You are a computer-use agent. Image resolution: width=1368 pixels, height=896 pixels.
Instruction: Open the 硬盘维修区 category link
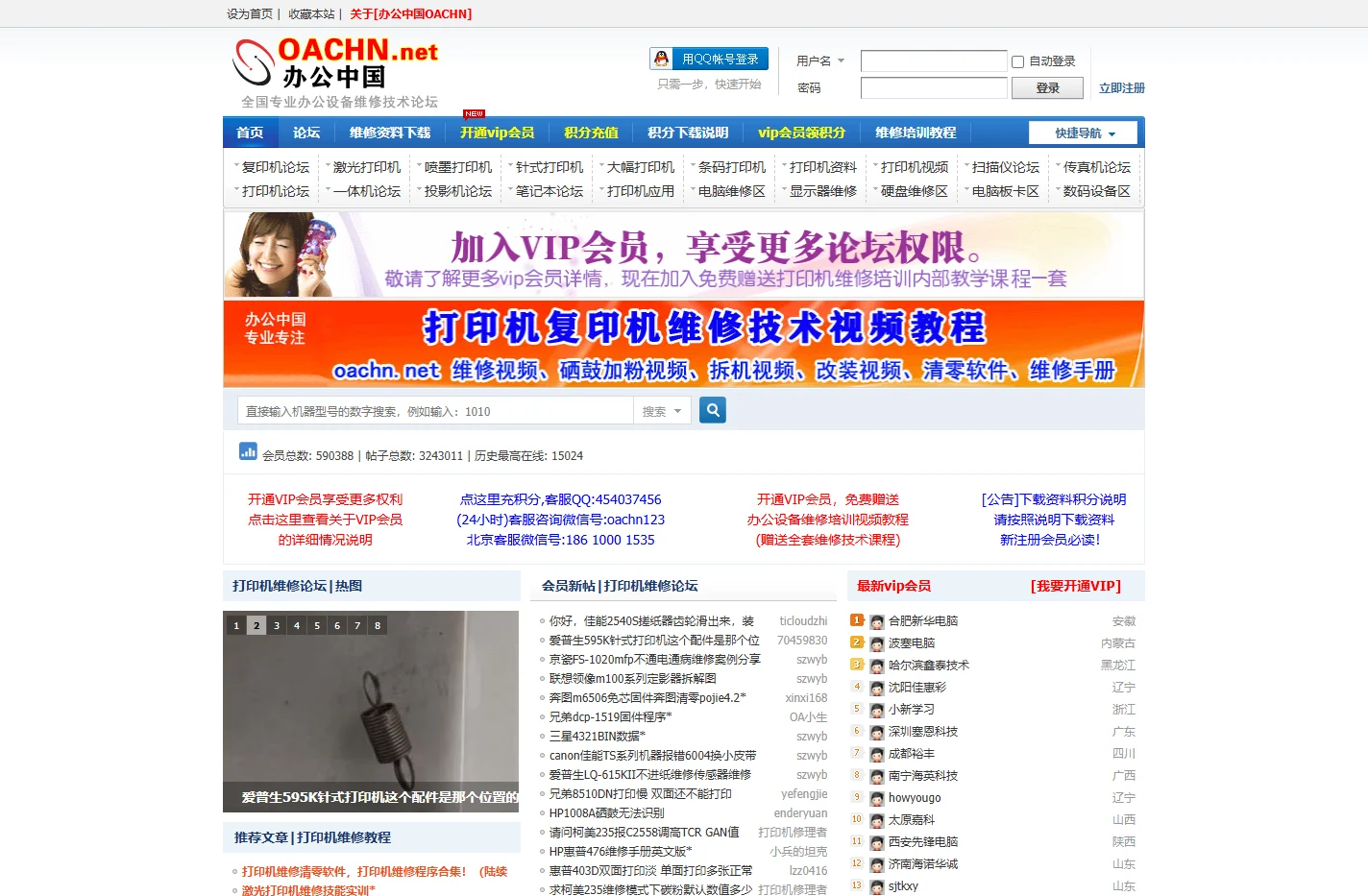coord(915,191)
